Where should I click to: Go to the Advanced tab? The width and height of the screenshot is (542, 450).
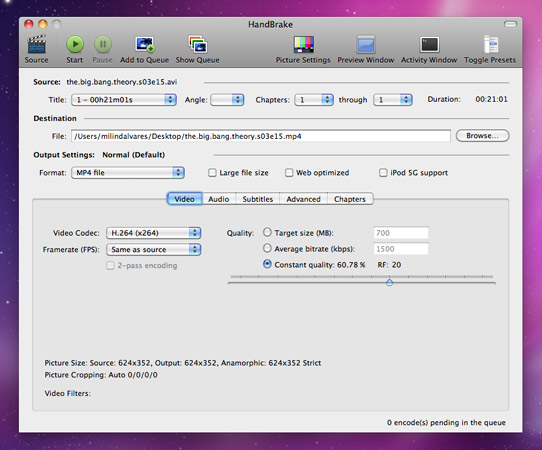303,199
